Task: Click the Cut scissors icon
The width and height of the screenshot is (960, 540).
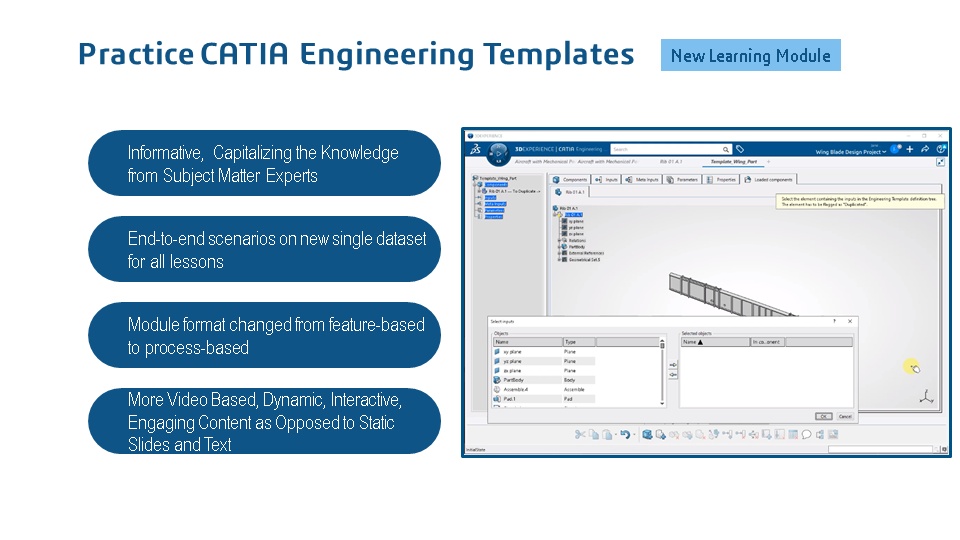Action: (580, 434)
